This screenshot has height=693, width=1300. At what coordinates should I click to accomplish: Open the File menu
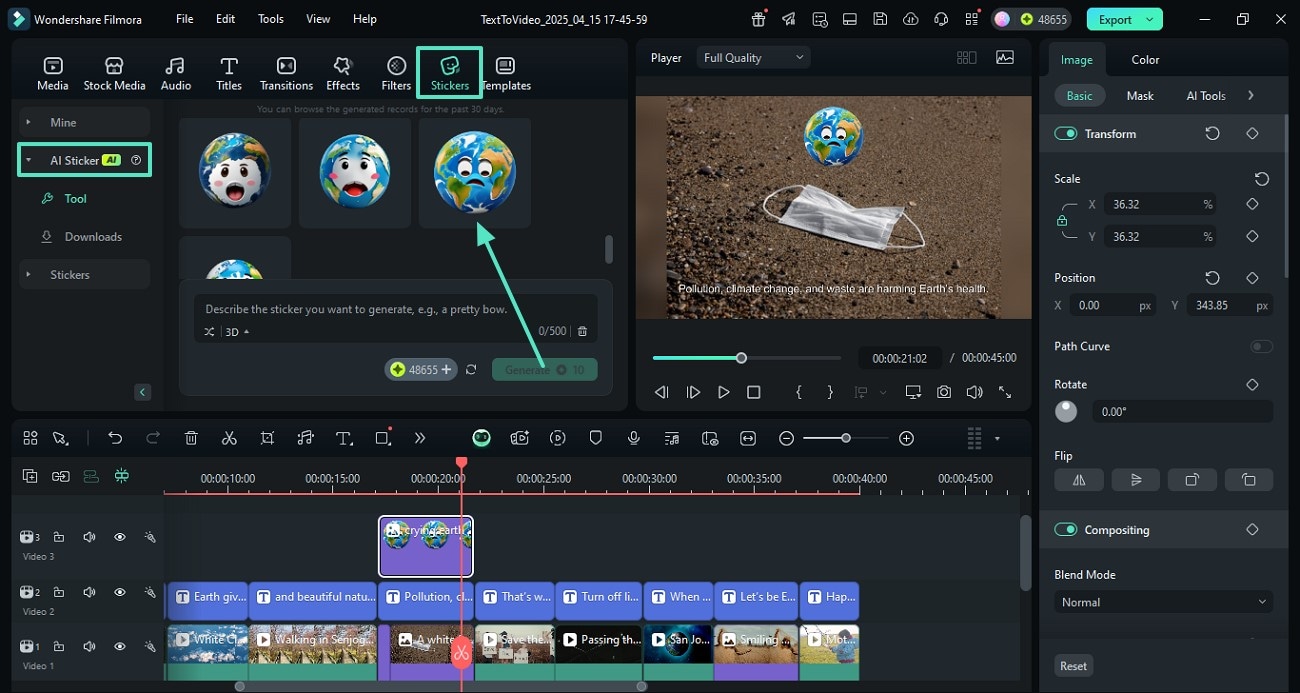pos(185,19)
